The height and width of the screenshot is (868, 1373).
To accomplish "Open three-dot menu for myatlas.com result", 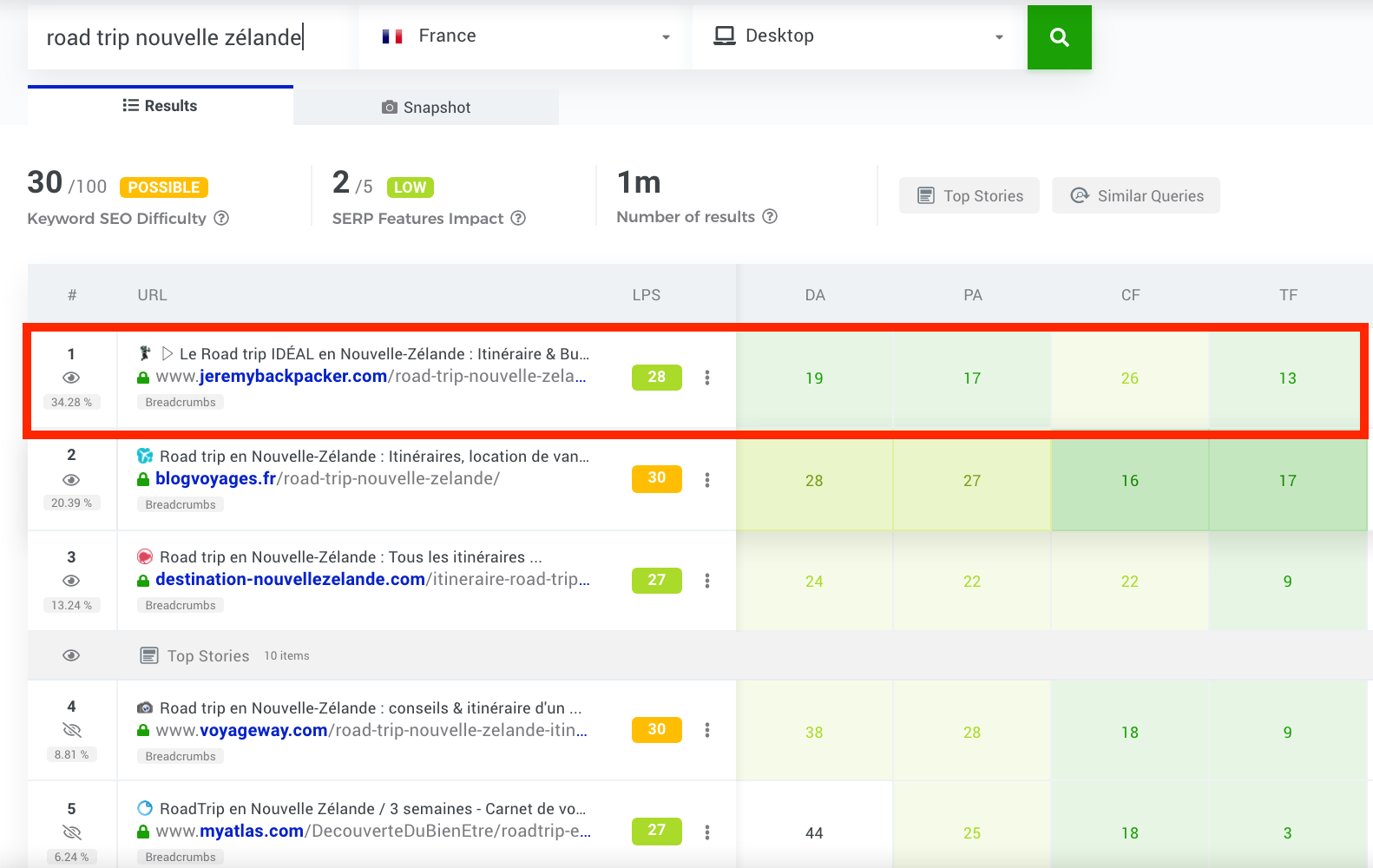I will pos(707,832).
